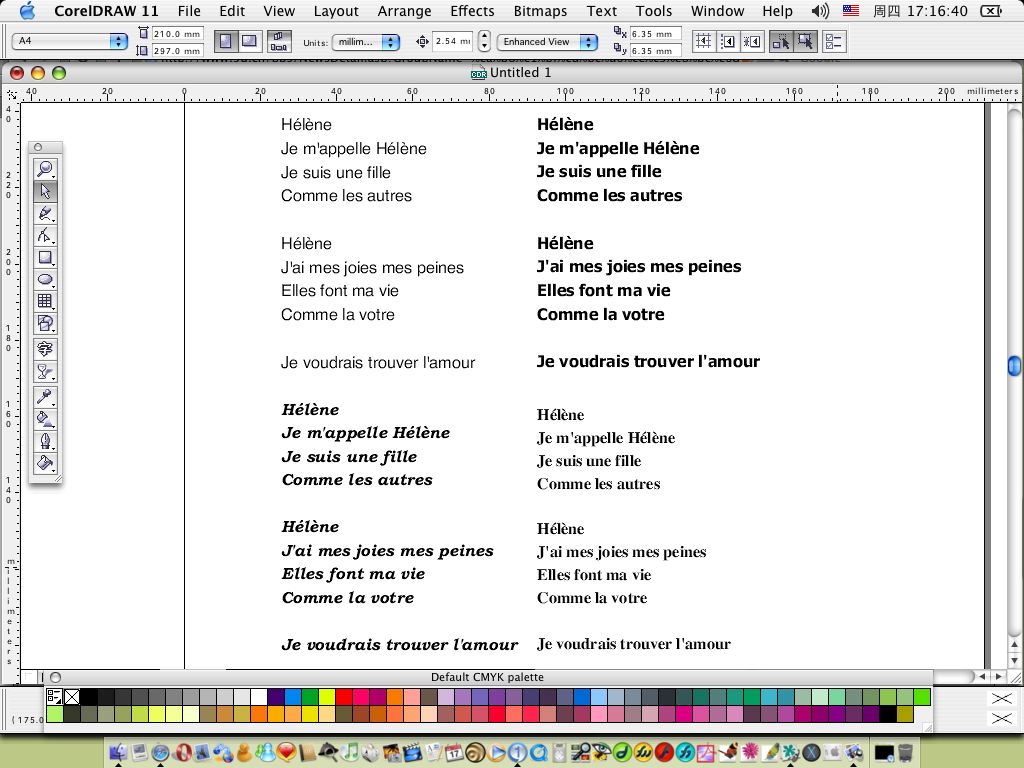Select the Graph Paper grid tool

[45, 301]
